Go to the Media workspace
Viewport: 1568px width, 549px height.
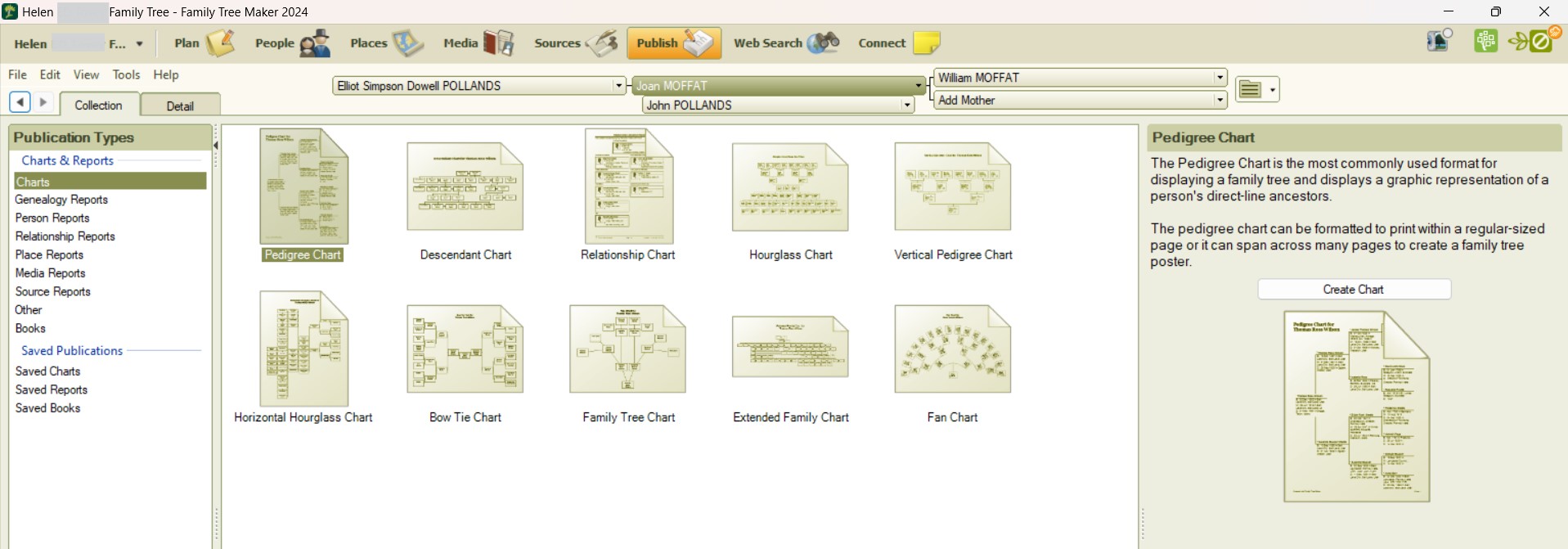click(x=478, y=43)
